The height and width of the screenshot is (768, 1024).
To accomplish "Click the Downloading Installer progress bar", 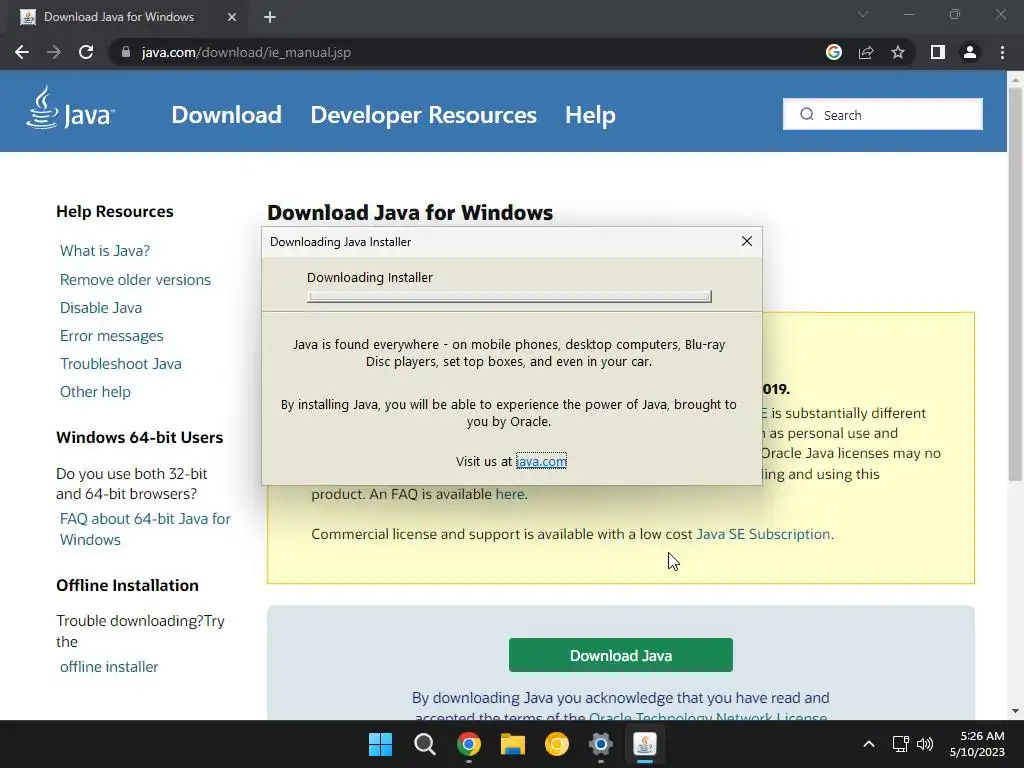I will coord(509,296).
